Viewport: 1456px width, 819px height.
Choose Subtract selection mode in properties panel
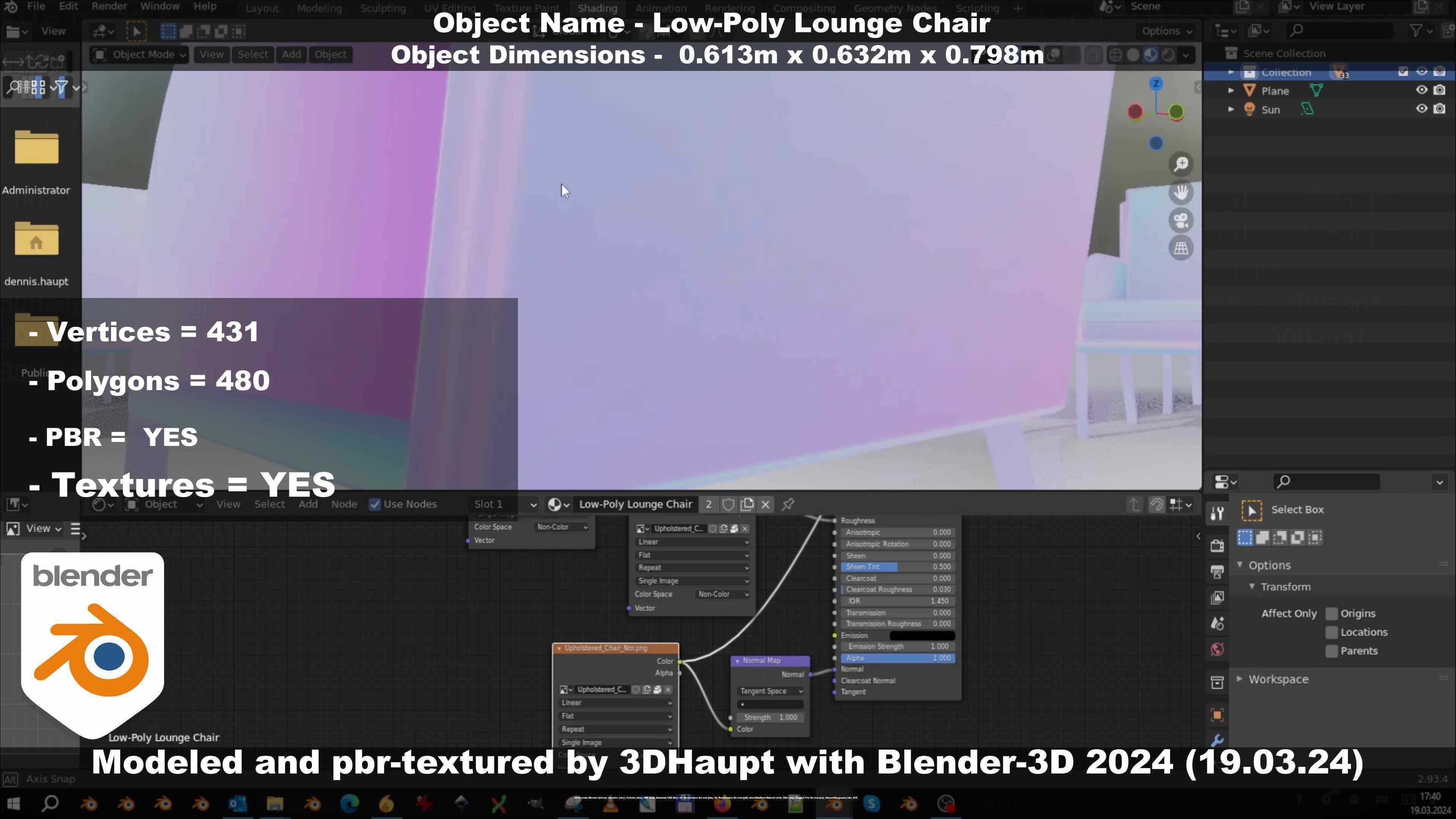tap(1280, 538)
